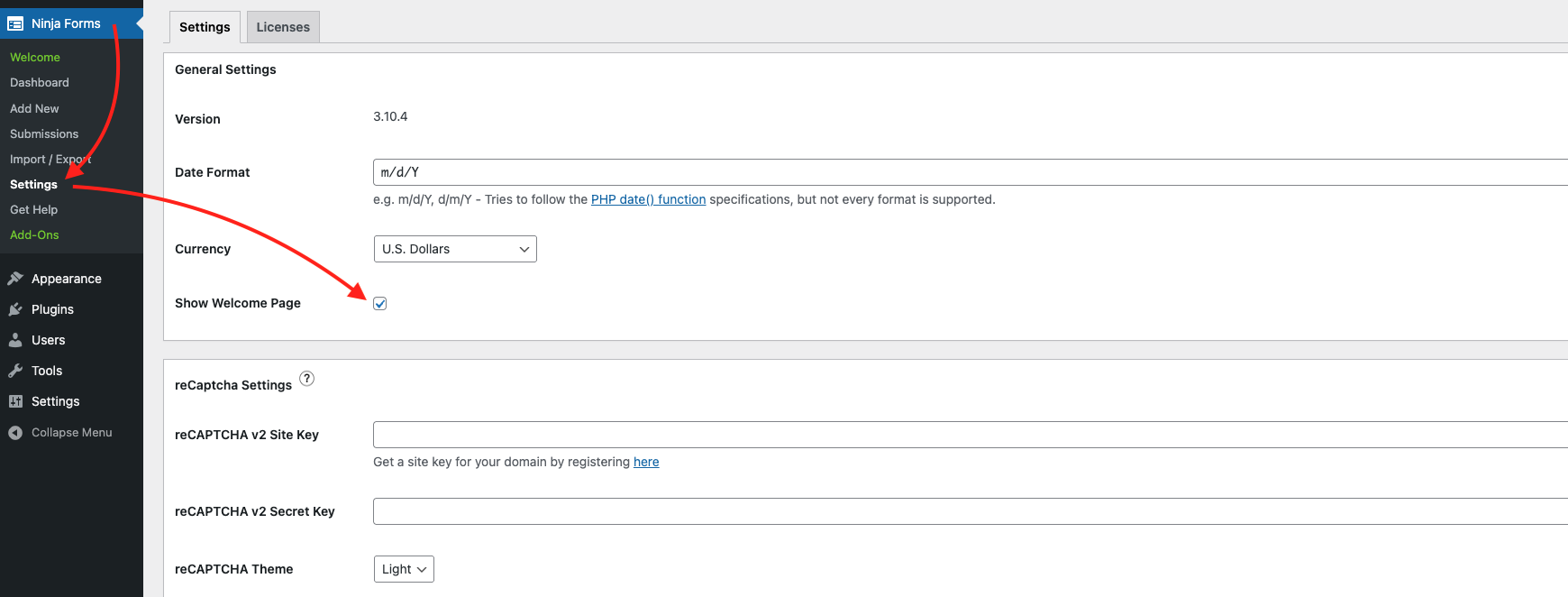The width and height of the screenshot is (1568, 597).
Task: Open the reCAPTCHA Theme dropdown
Action: coord(404,569)
